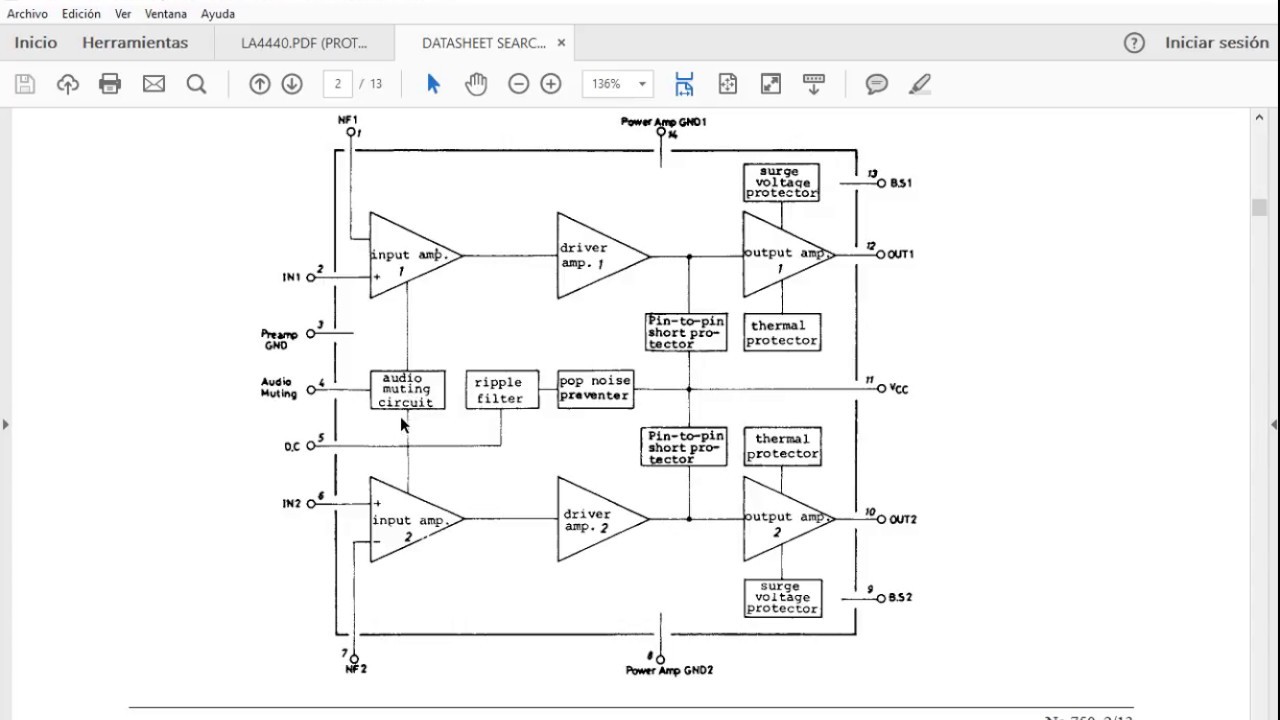Click the upload to cloud icon
The width and height of the screenshot is (1280, 720).
pyautogui.click(x=67, y=84)
